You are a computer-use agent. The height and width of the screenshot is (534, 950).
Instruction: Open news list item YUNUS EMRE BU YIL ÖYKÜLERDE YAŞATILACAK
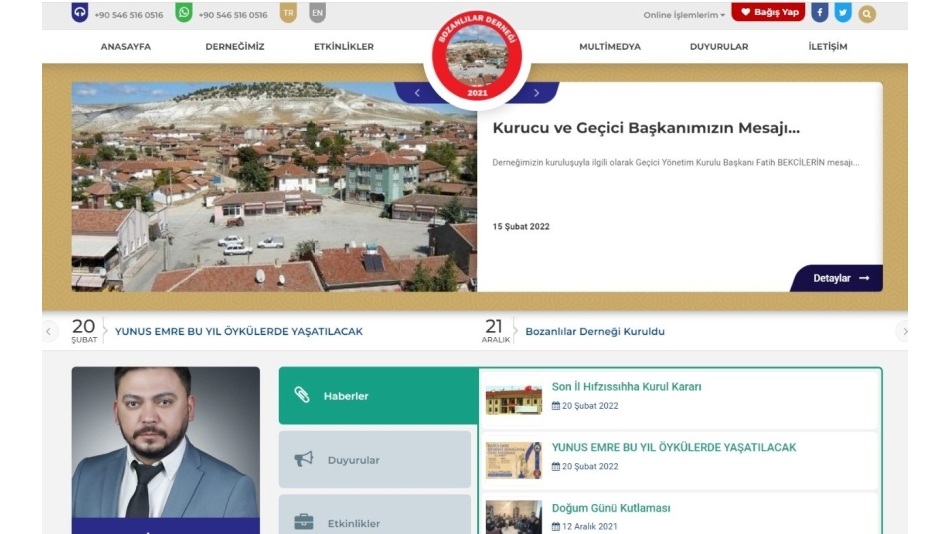click(x=674, y=447)
